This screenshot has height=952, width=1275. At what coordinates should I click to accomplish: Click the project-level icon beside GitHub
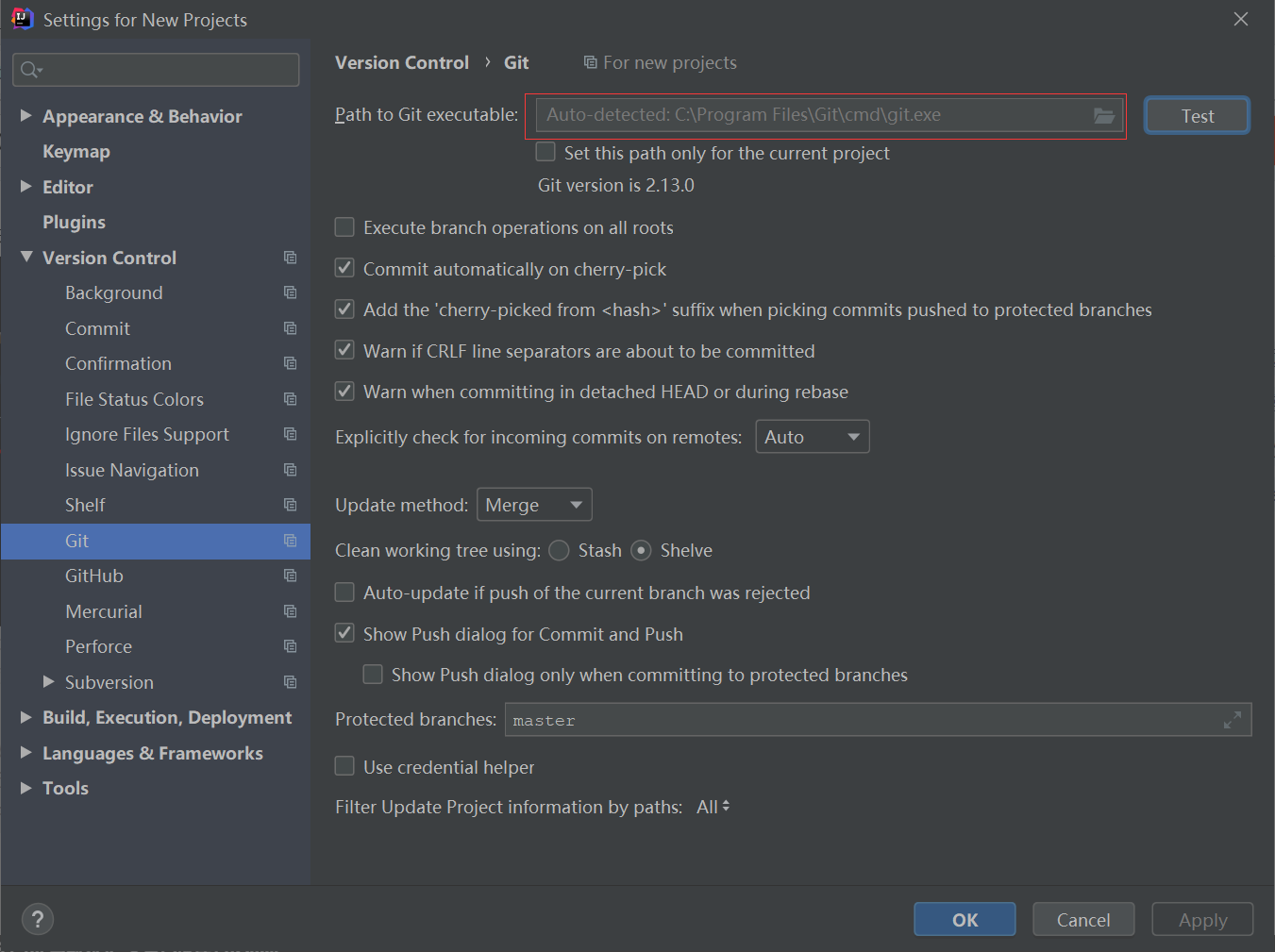point(290,576)
